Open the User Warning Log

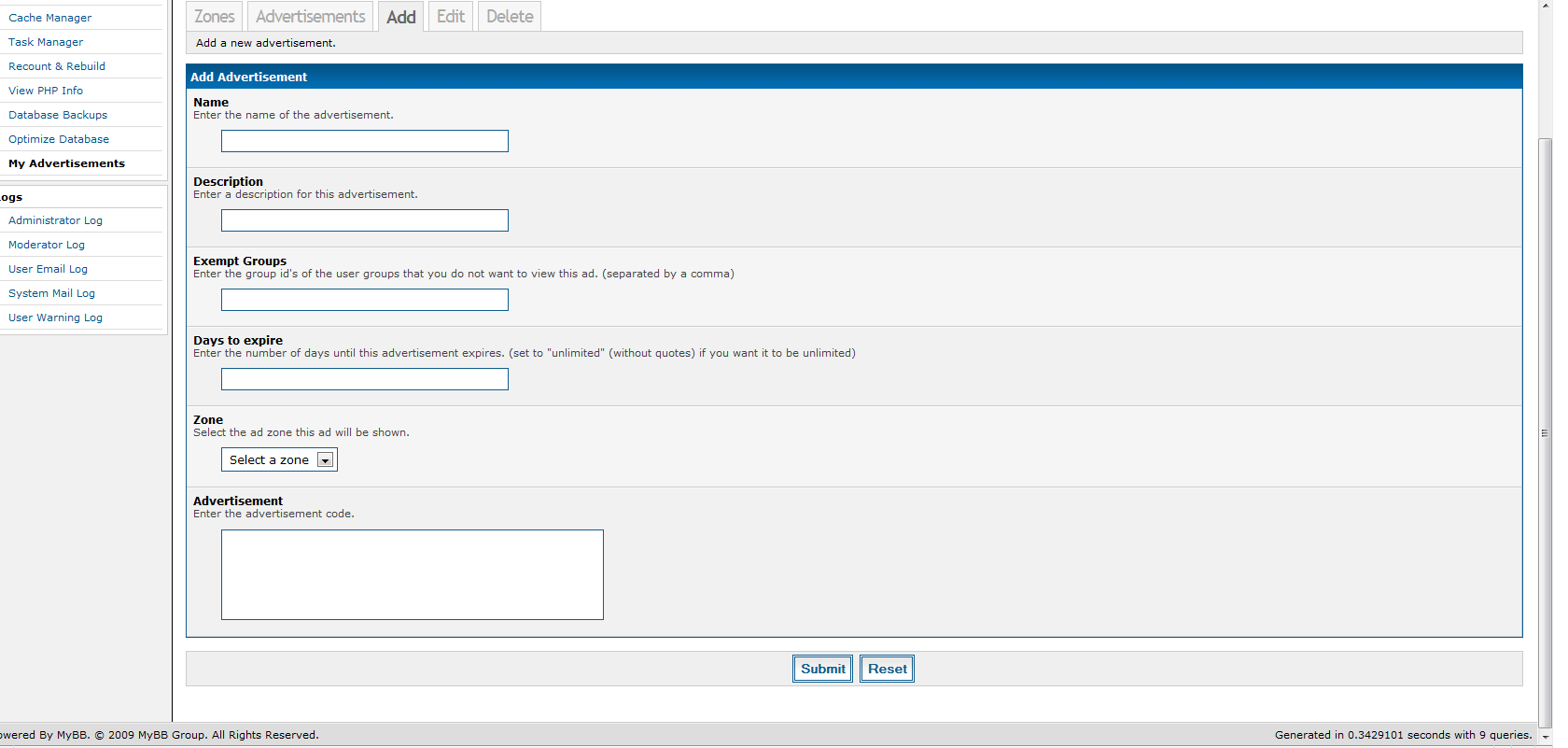coord(55,318)
